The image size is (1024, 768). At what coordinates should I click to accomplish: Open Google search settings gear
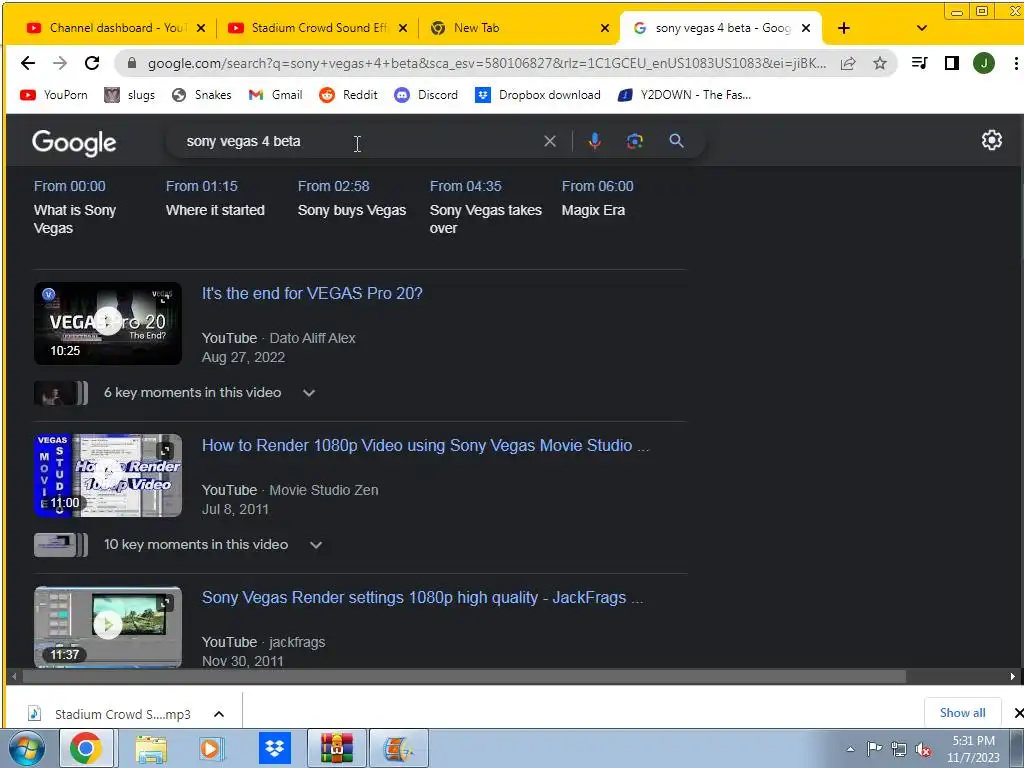click(x=991, y=140)
